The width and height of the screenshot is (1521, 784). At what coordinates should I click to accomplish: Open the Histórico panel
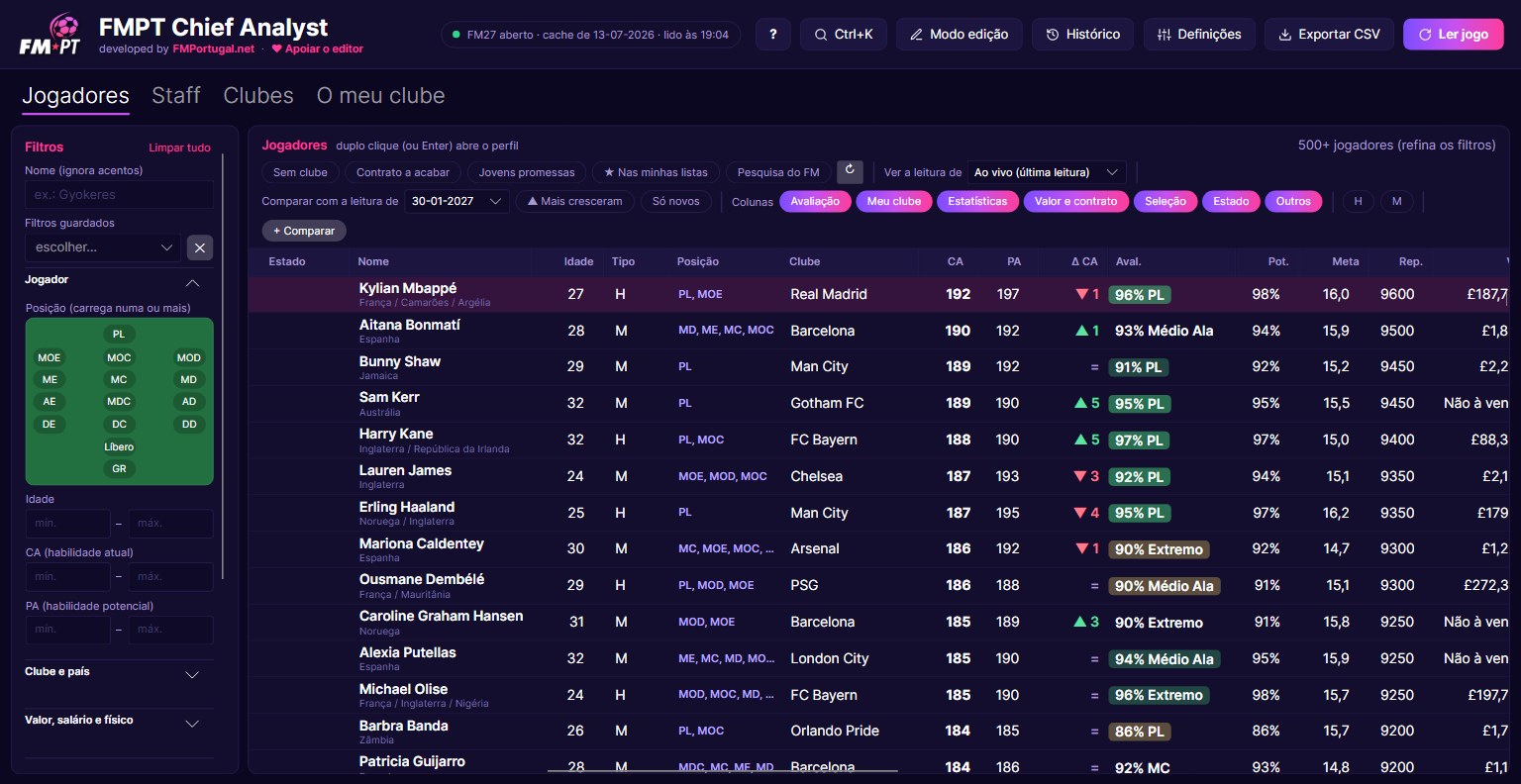1083,34
